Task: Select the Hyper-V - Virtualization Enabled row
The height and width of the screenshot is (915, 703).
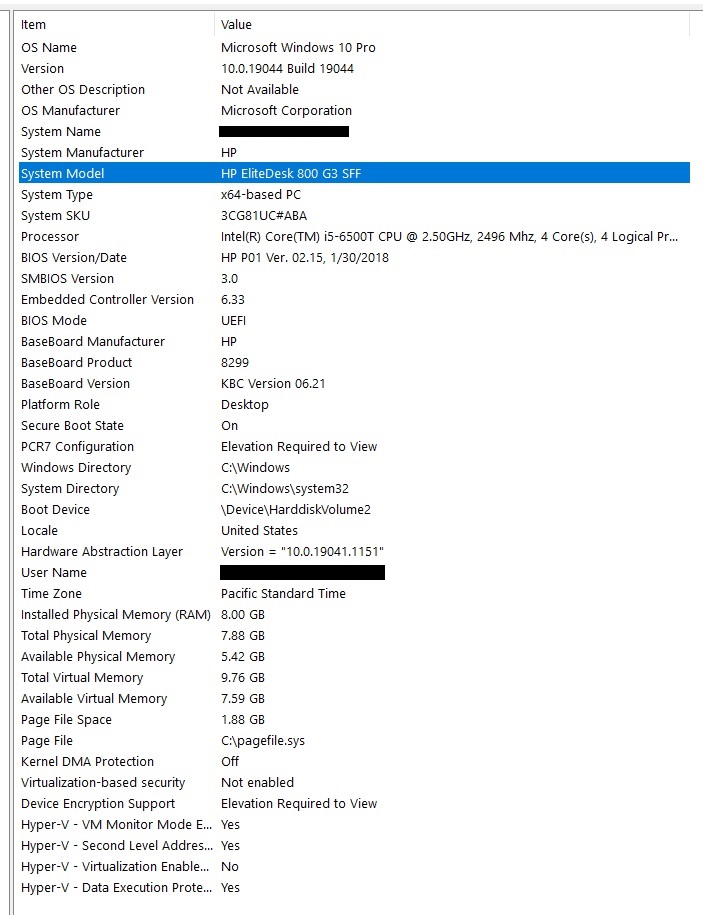Action: tap(354, 867)
